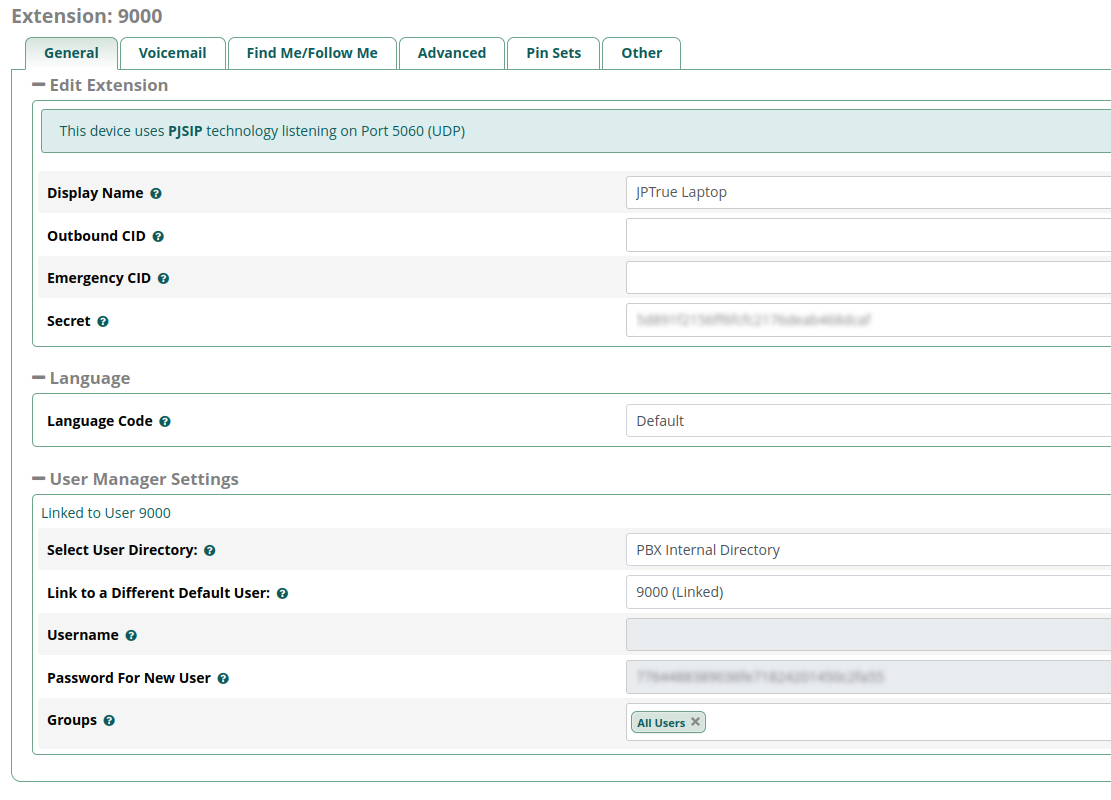Click the Groups help icon
Image resolution: width=1111 pixels, height=800 pixels.
[109, 721]
